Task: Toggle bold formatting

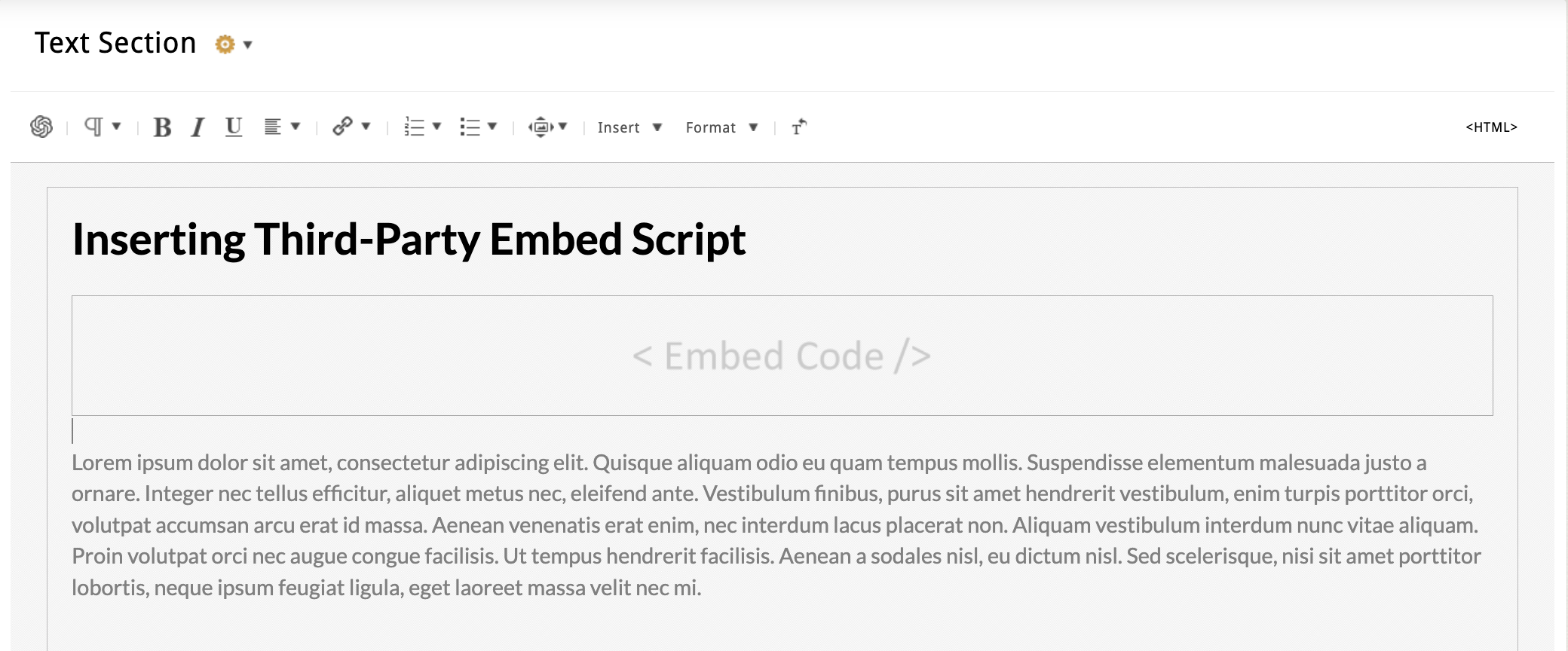Action: pyautogui.click(x=162, y=127)
